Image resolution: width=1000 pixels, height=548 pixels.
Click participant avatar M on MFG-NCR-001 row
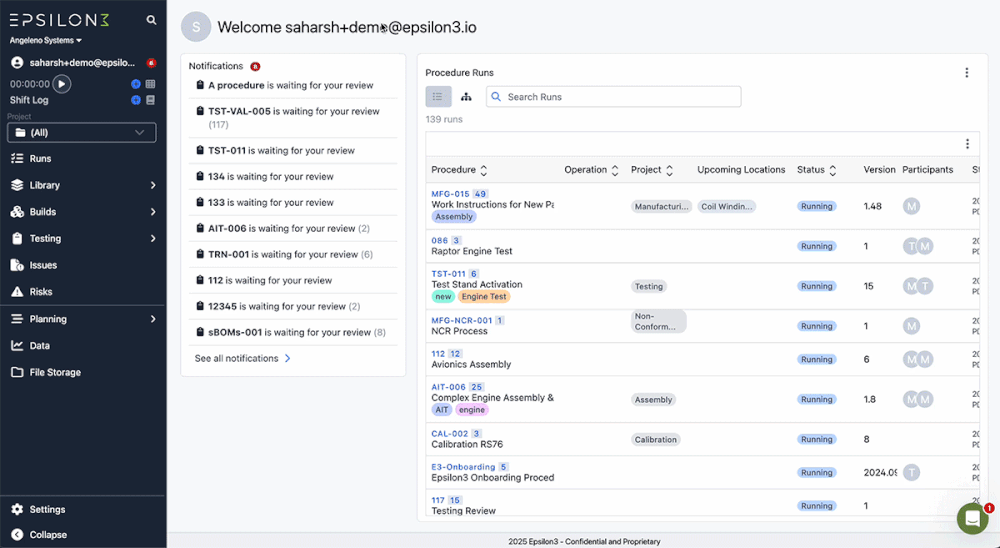(911, 326)
